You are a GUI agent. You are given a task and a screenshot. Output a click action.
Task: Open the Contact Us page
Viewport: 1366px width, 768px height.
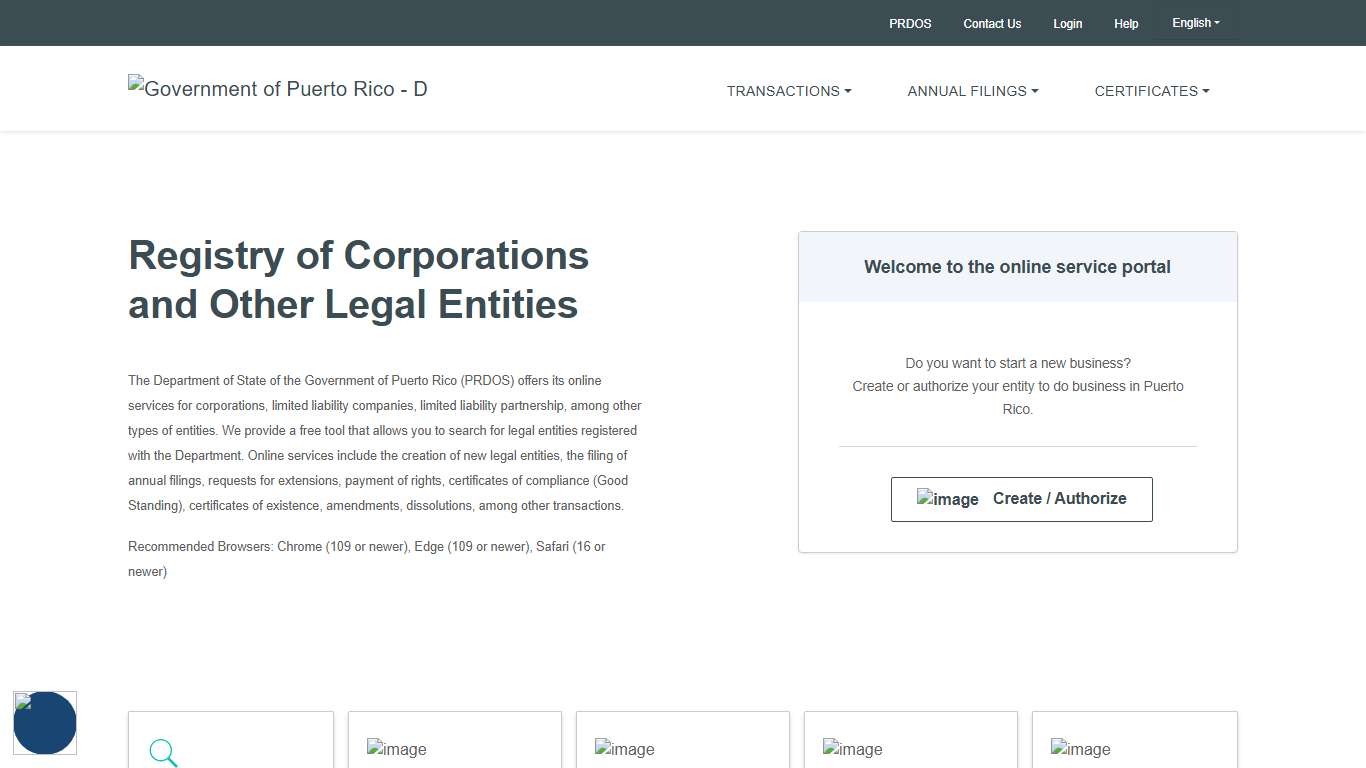click(x=992, y=23)
